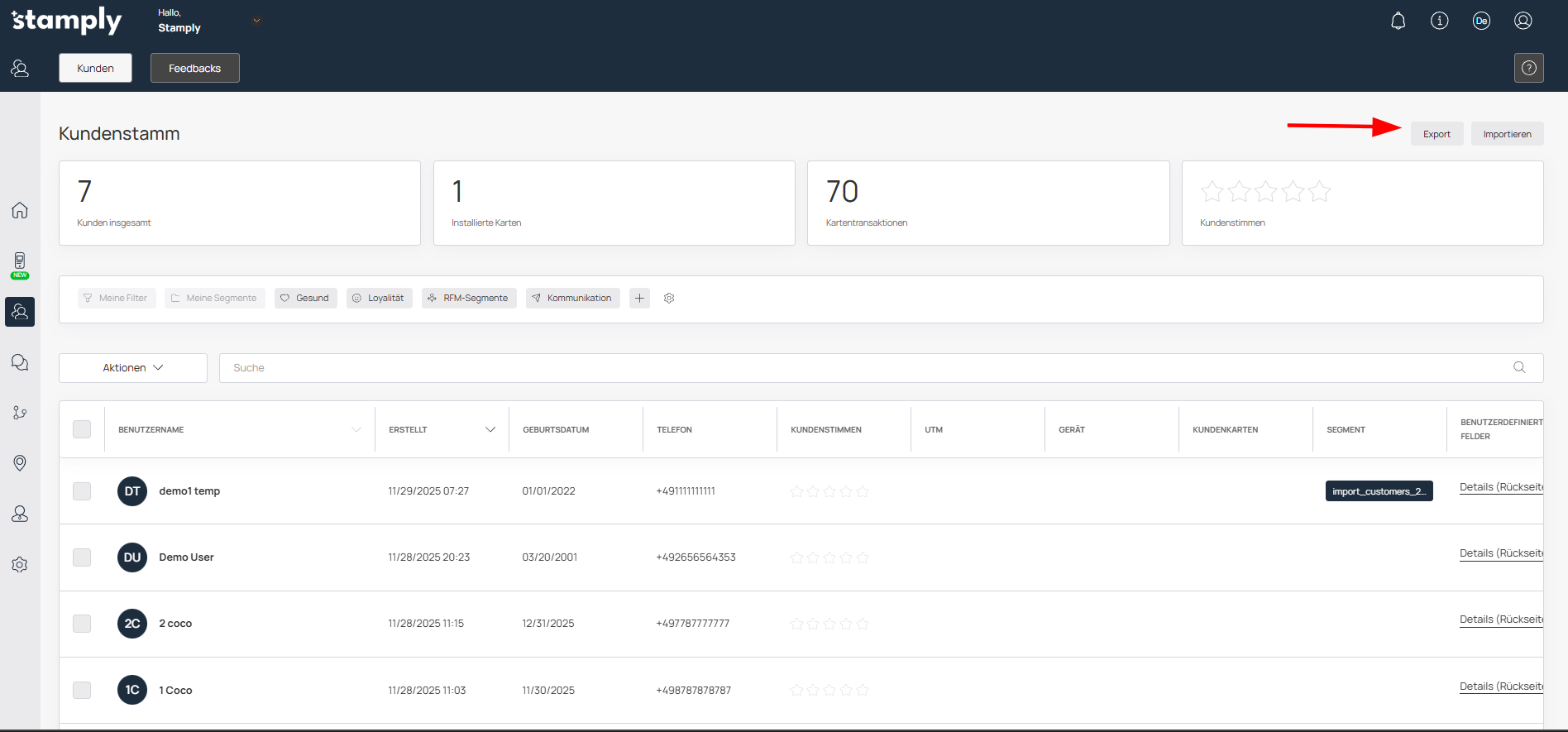Go to home icon in sidebar
This screenshot has height=732, width=1568.
pos(20,210)
